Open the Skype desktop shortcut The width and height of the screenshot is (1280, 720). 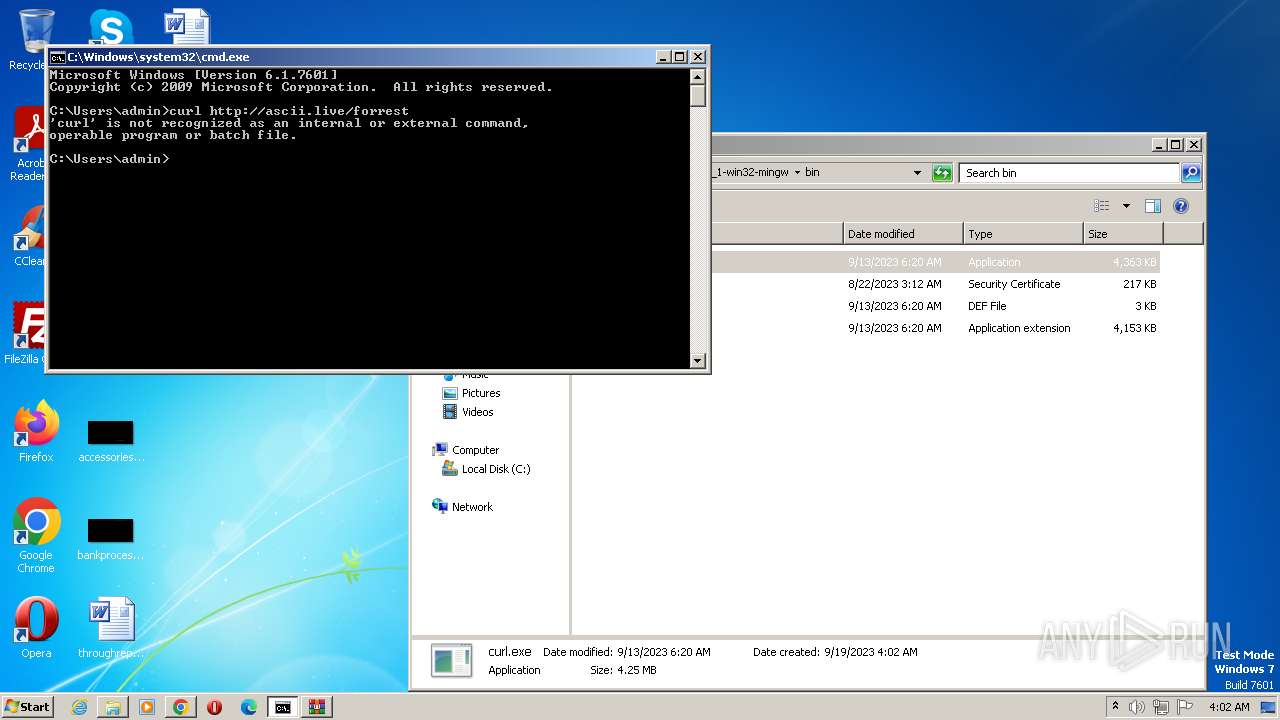(110, 27)
